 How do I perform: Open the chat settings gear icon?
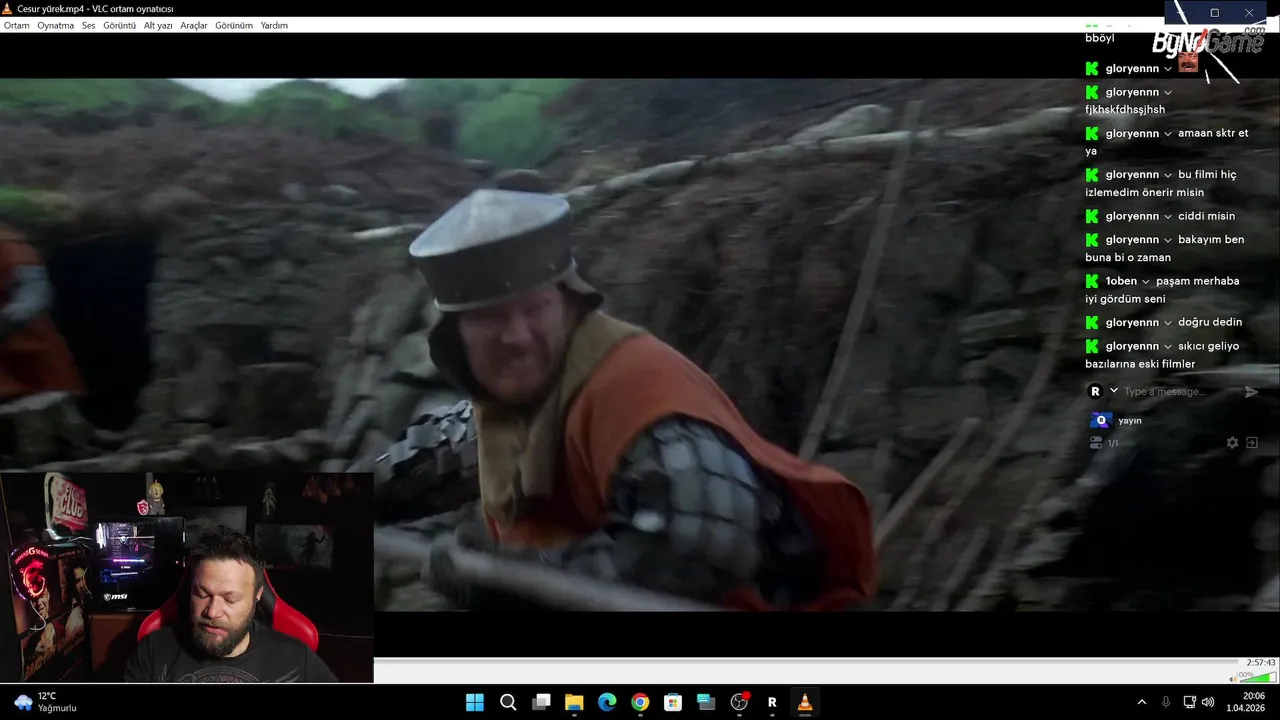coord(1232,442)
